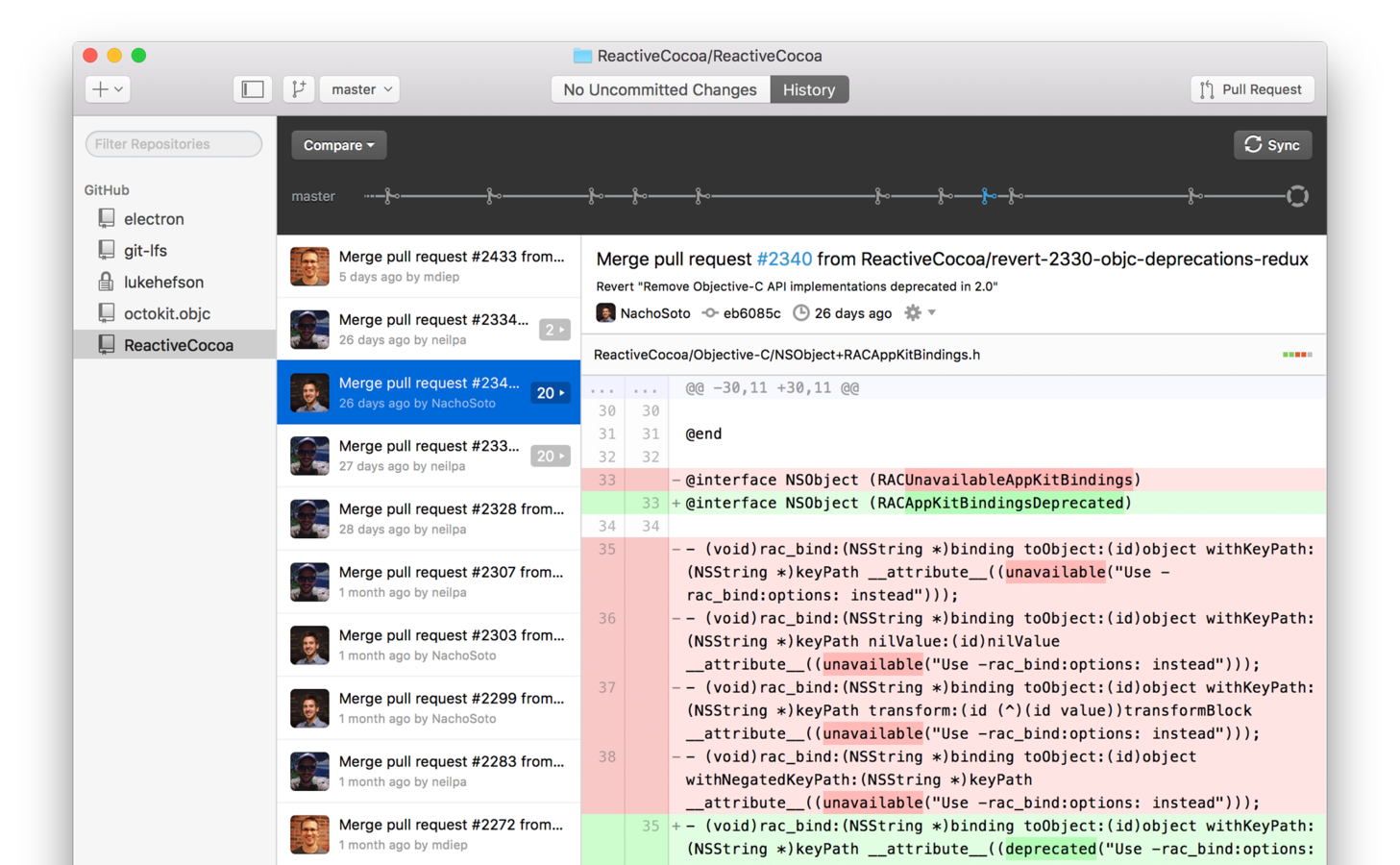1400x865 pixels.
Task: Select the Merge pull request #2307 commit
Action: pyautogui.click(x=429, y=582)
